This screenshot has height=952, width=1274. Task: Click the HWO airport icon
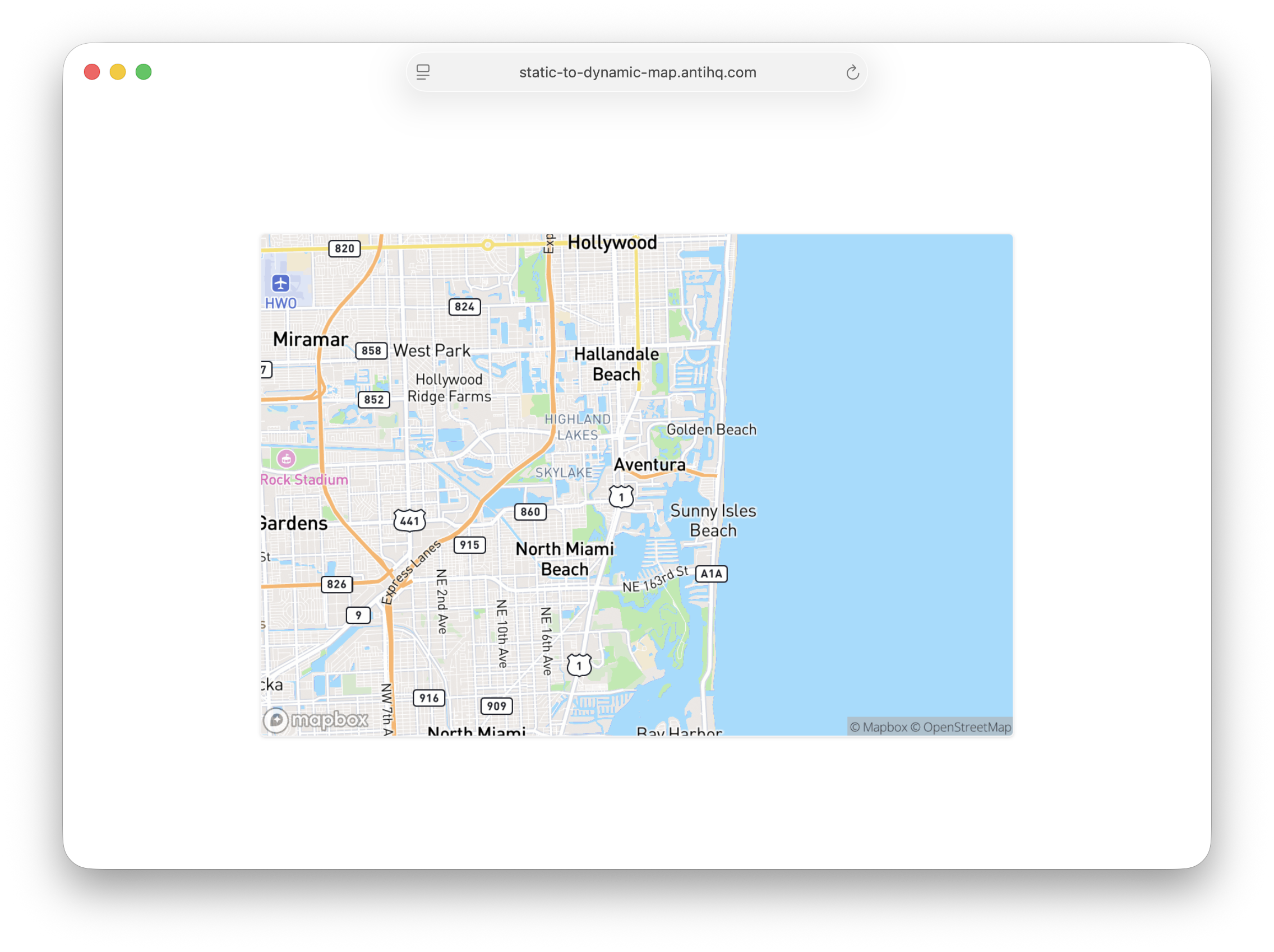(x=280, y=283)
